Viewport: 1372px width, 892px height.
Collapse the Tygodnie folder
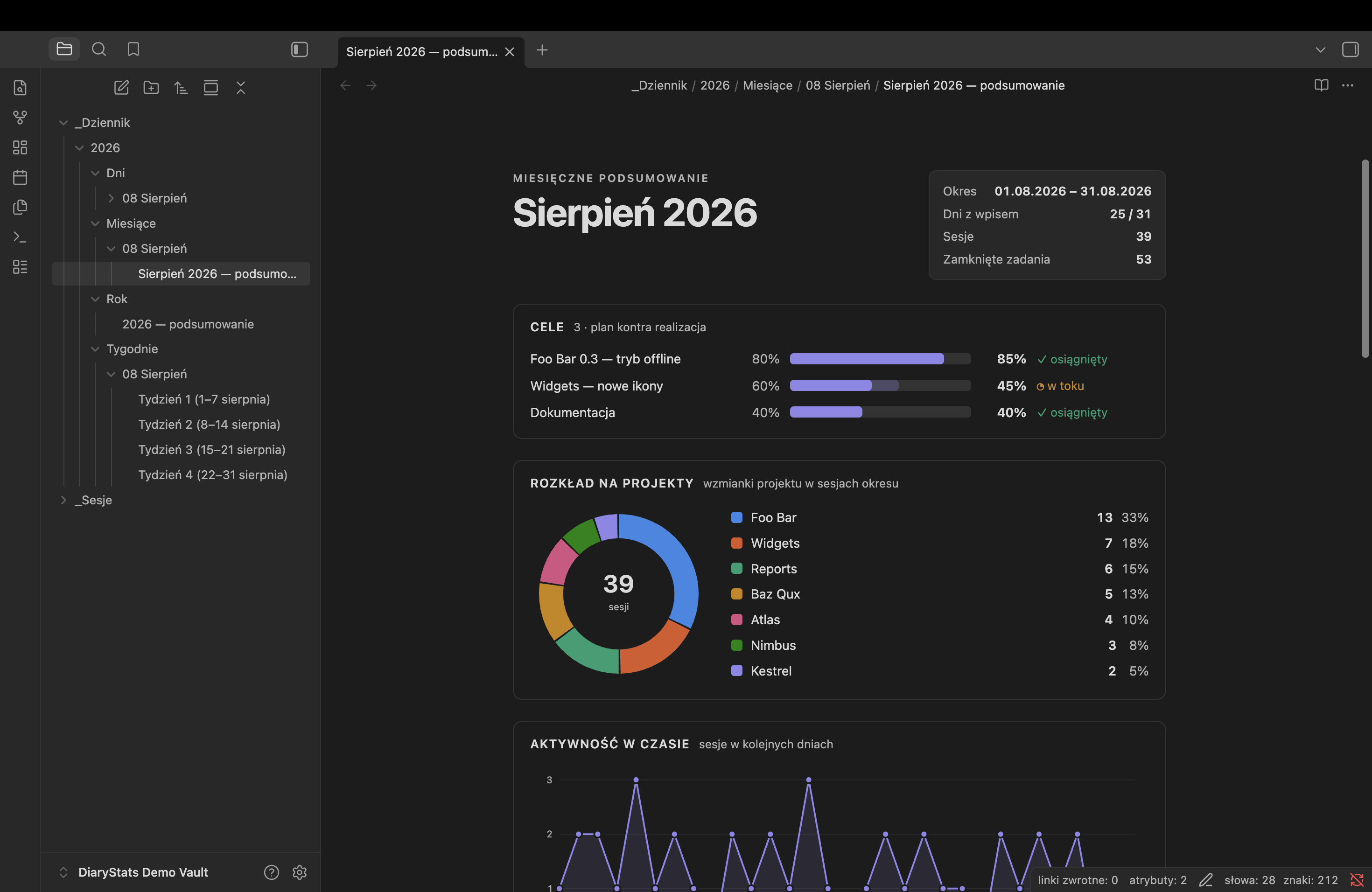(95, 348)
